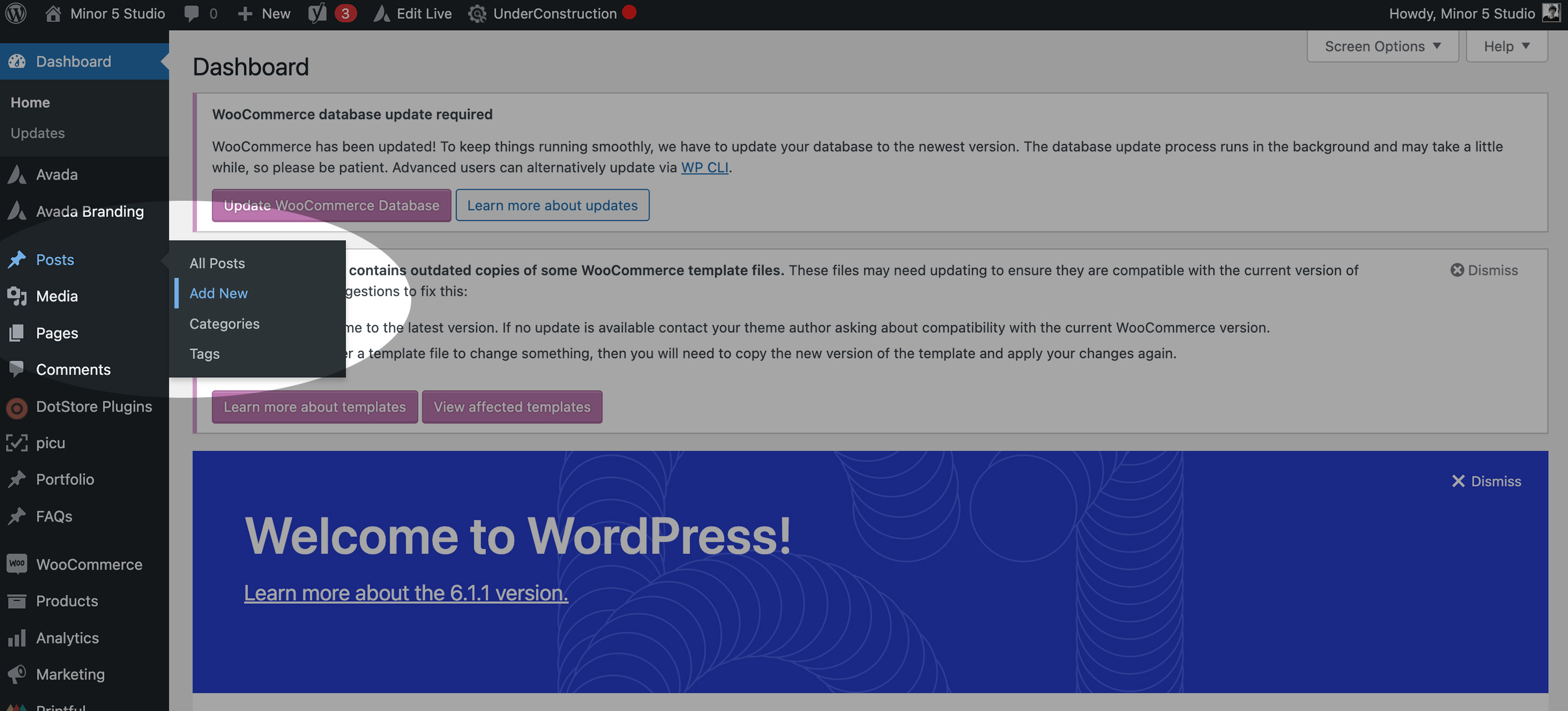Click the red UnderConstruction status dot
This screenshot has height=711, width=1568.
point(629,11)
